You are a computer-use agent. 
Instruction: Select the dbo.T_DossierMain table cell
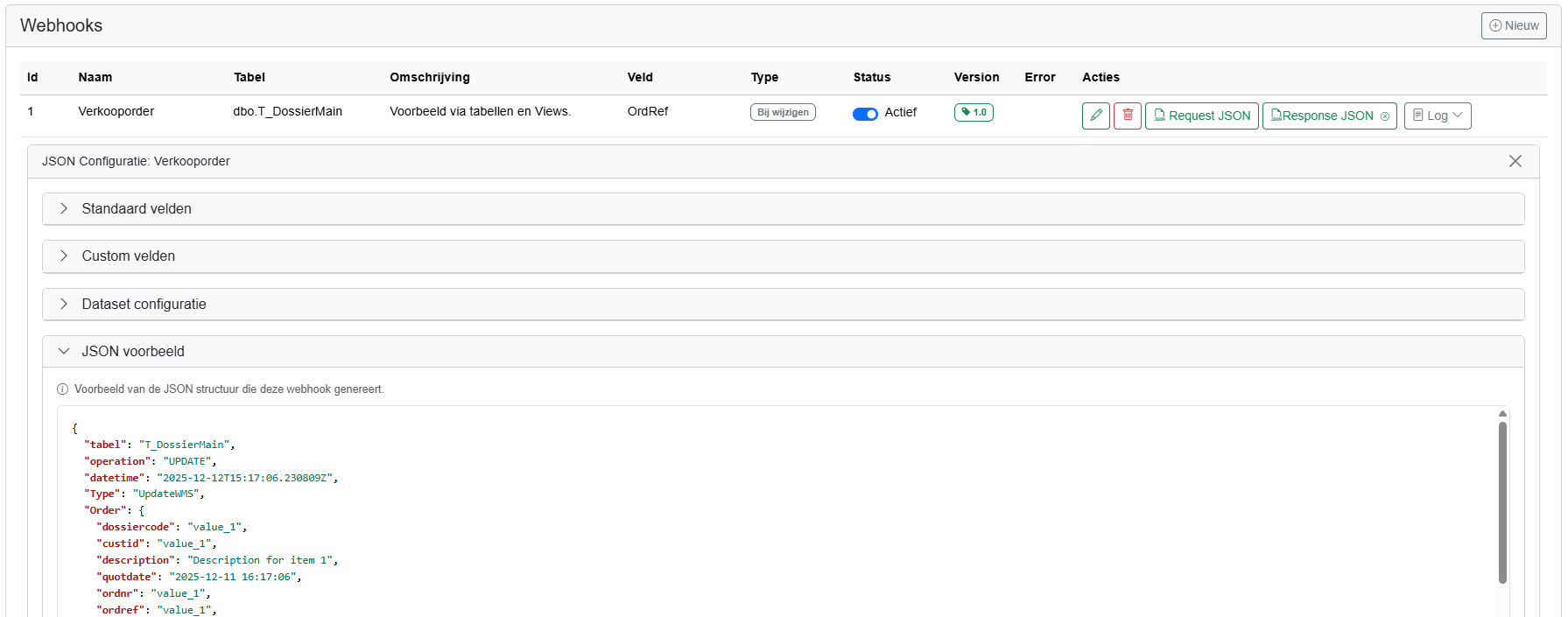[287, 111]
